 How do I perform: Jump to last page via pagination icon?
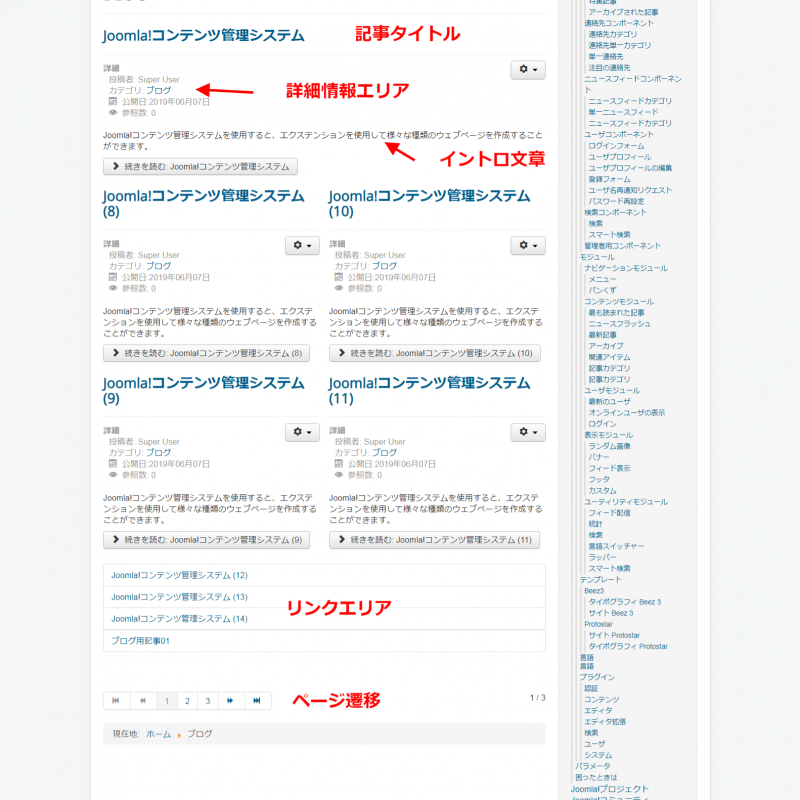pos(257,701)
